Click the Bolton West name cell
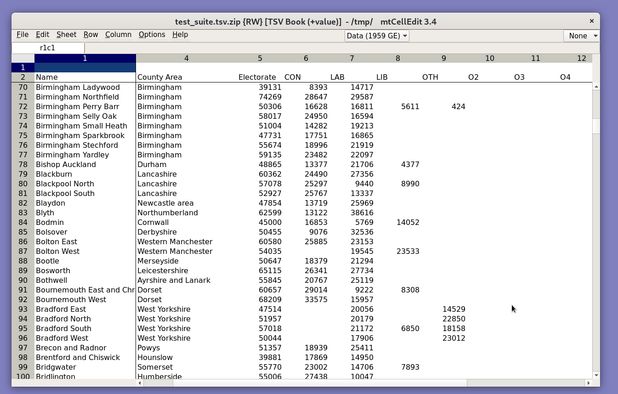This screenshot has height=394, width=618. [85, 251]
